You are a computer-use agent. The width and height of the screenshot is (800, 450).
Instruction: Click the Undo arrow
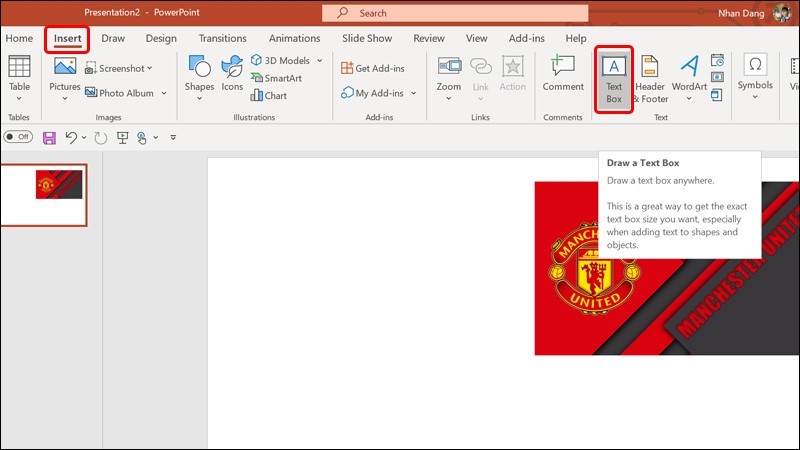click(x=71, y=137)
